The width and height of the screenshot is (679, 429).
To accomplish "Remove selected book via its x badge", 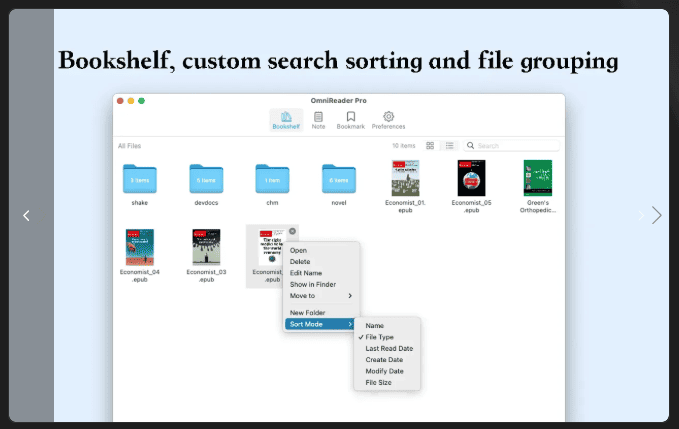I will tap(292, 231).
